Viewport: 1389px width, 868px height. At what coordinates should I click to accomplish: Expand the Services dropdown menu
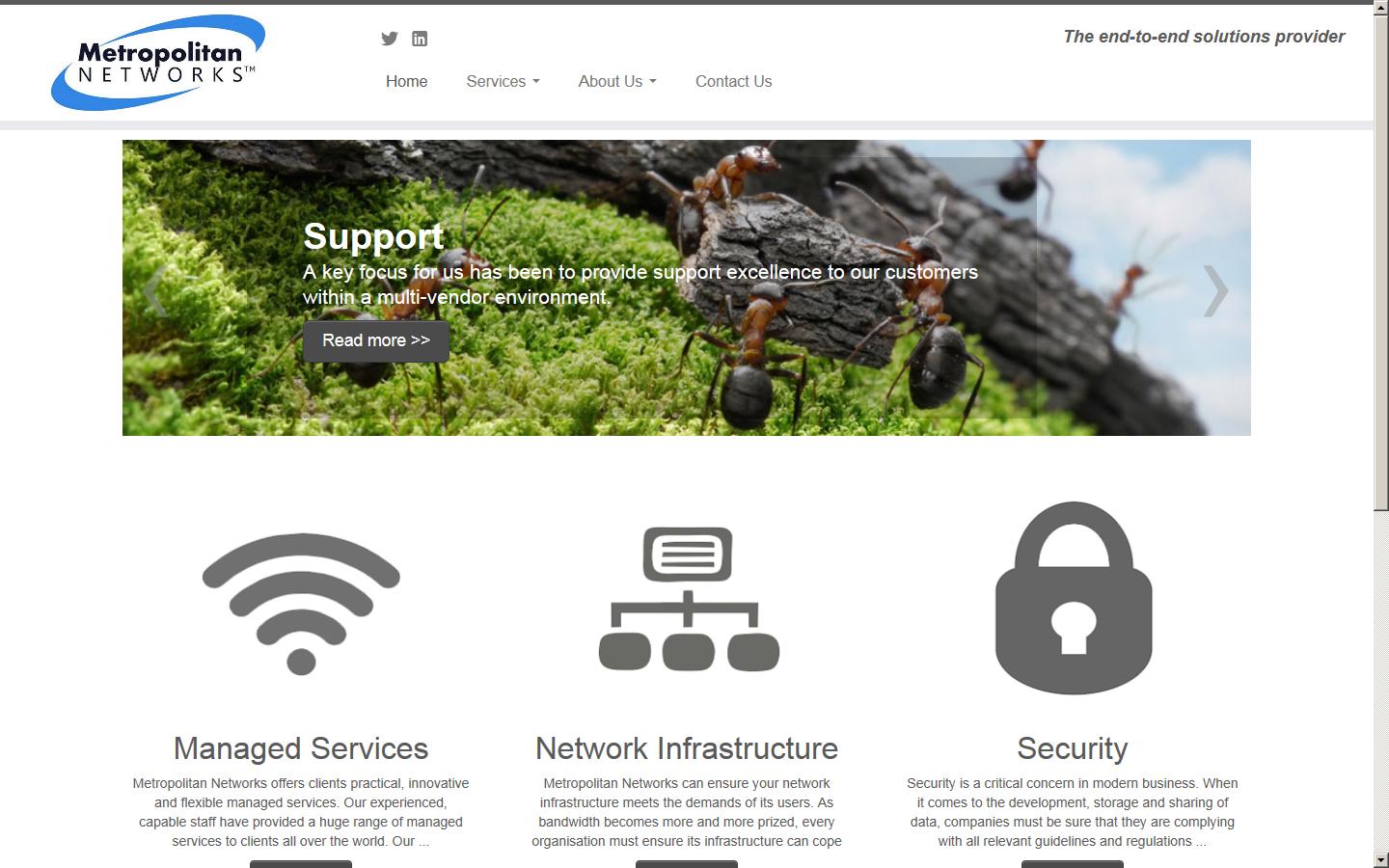503,81
